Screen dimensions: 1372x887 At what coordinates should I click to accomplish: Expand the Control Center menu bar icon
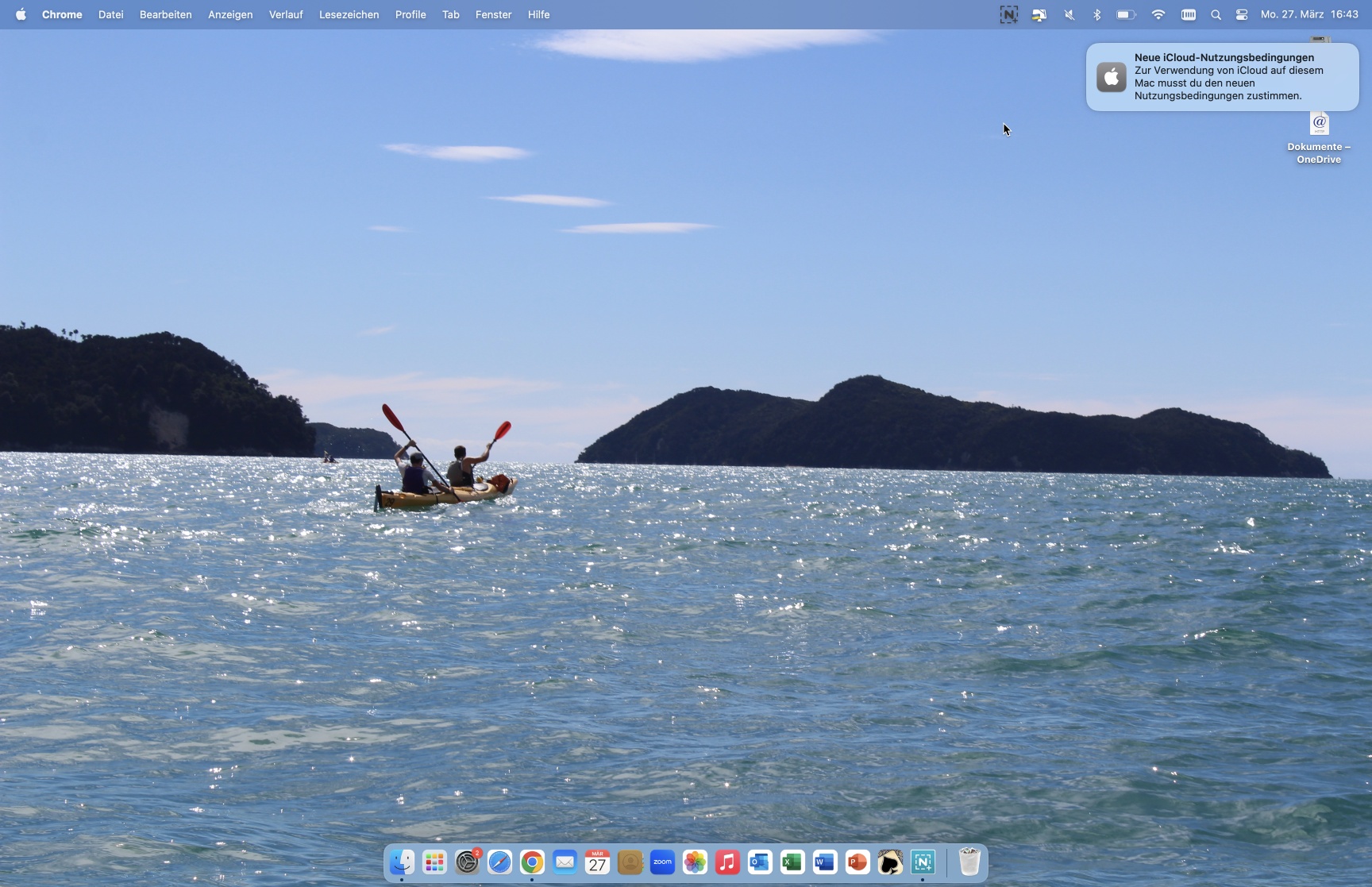1242,14
